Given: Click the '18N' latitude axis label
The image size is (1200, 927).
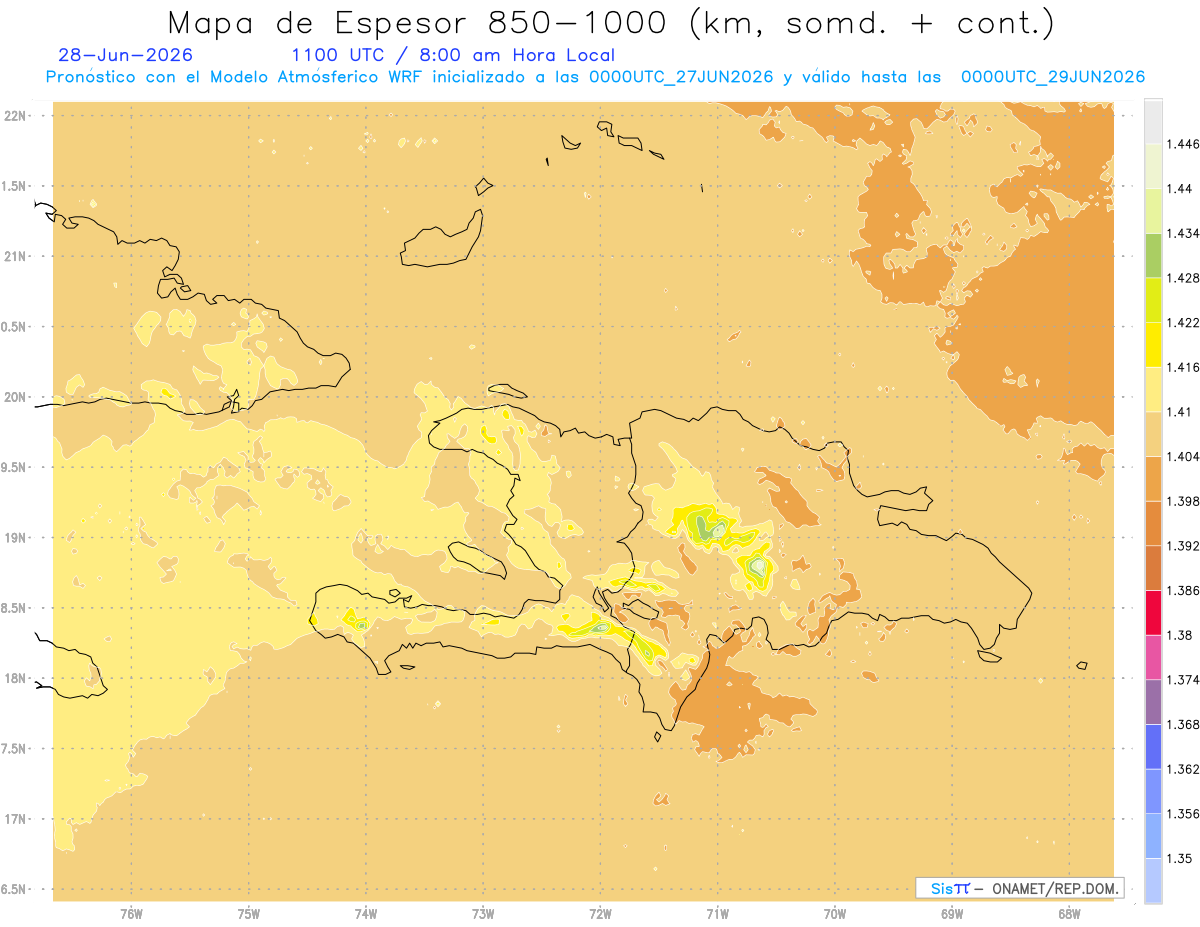Looking at the screenshot, I should [15, 679].
